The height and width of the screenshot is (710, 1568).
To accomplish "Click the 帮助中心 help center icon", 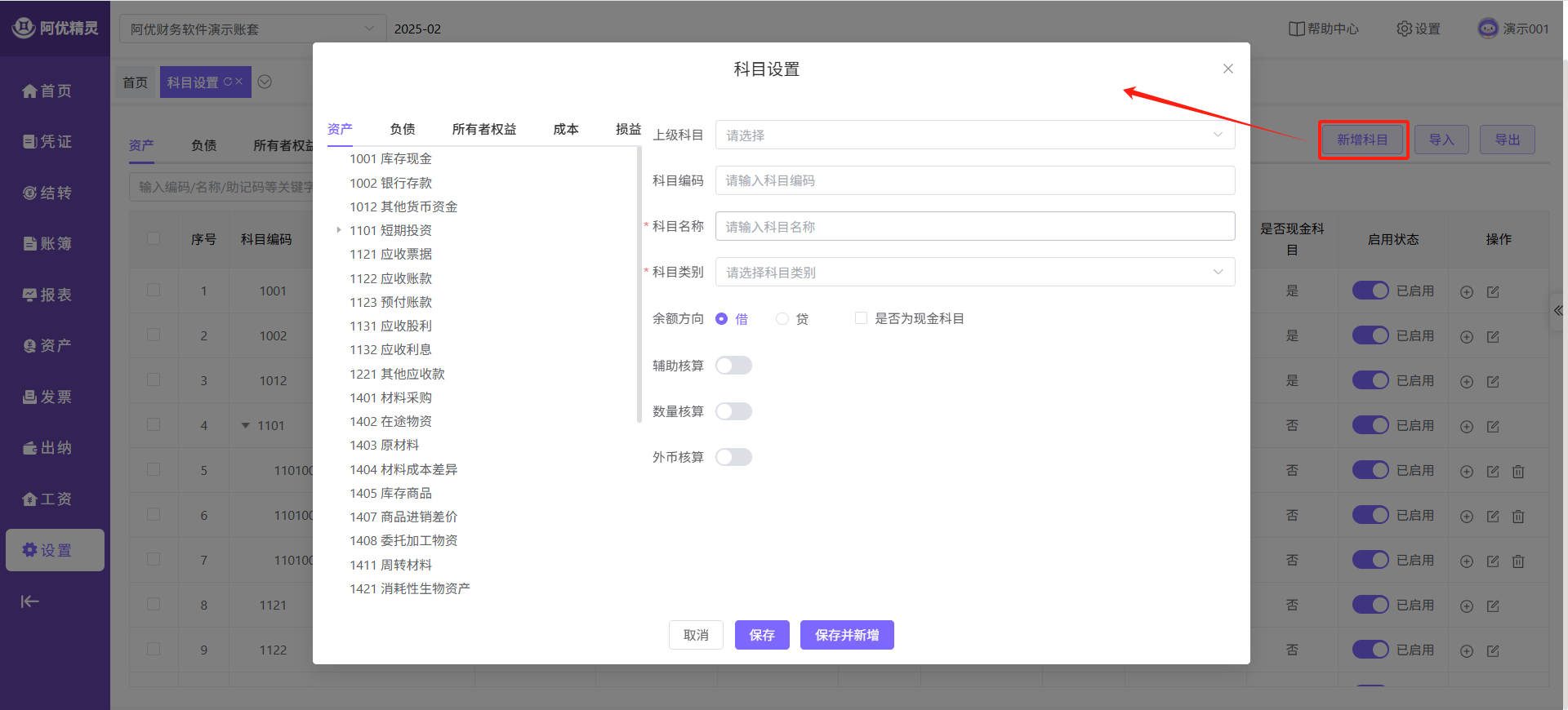I will (1296, 29).
